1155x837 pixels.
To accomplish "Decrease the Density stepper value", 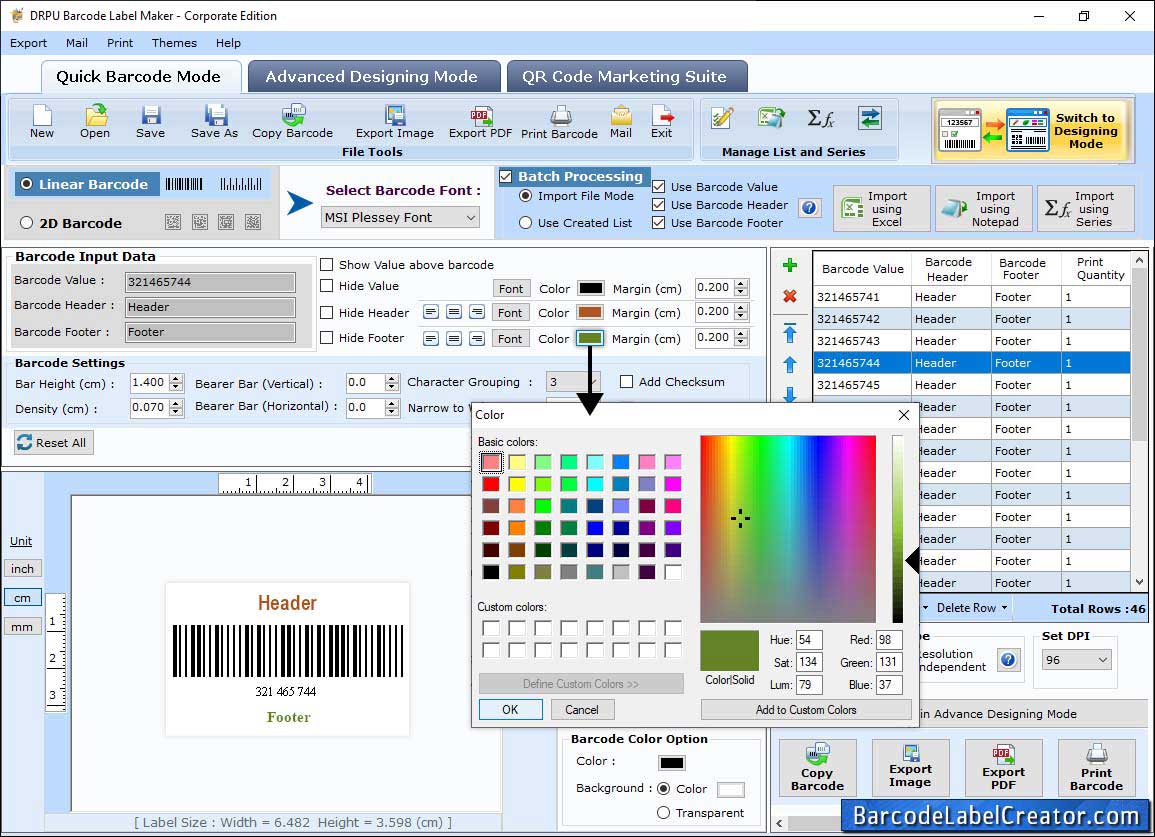I will pyautogui.click(x=175, y=412).
